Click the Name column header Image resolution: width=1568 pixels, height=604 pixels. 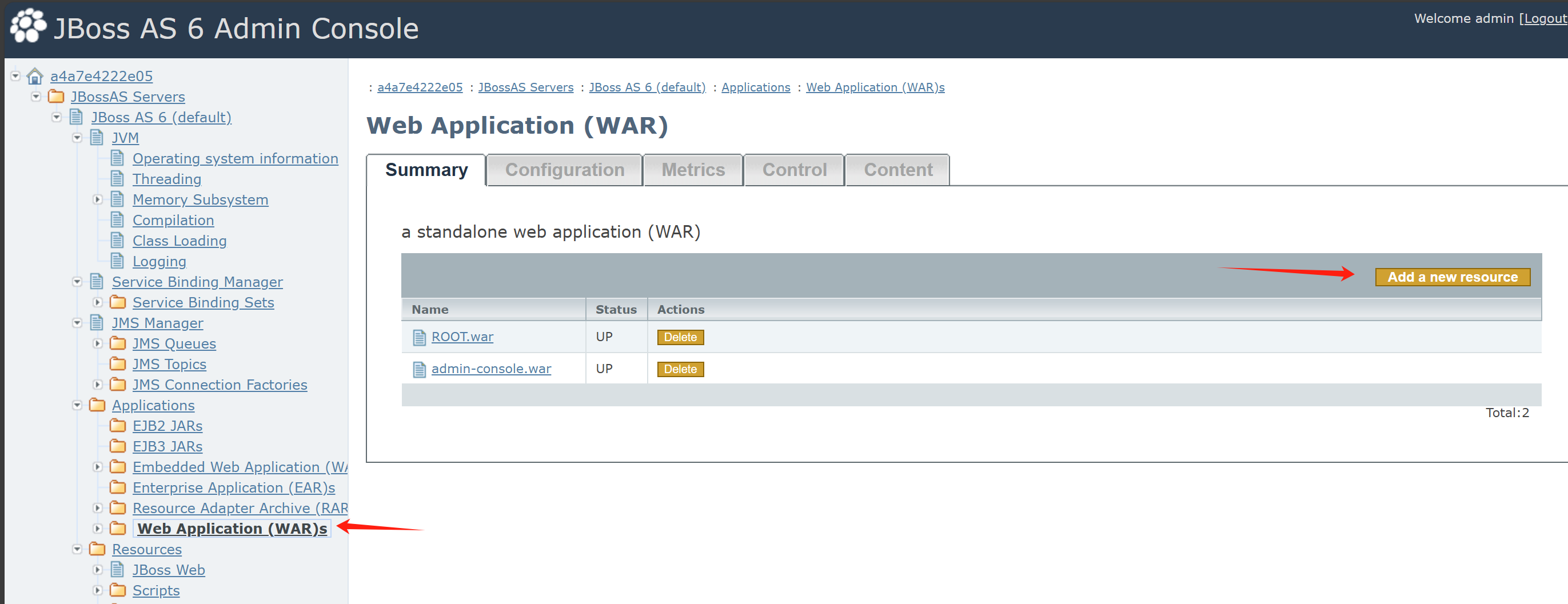(x=430, y=310)
